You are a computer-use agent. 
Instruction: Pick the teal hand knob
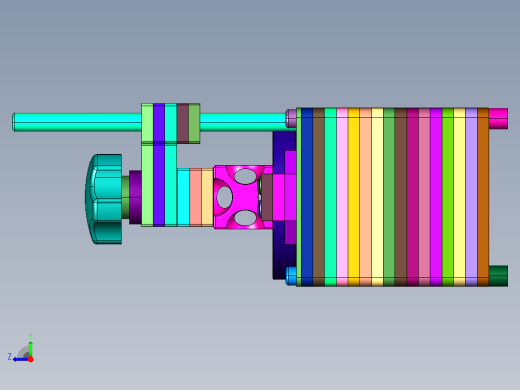pyautogui.click(x=104, y=199)
